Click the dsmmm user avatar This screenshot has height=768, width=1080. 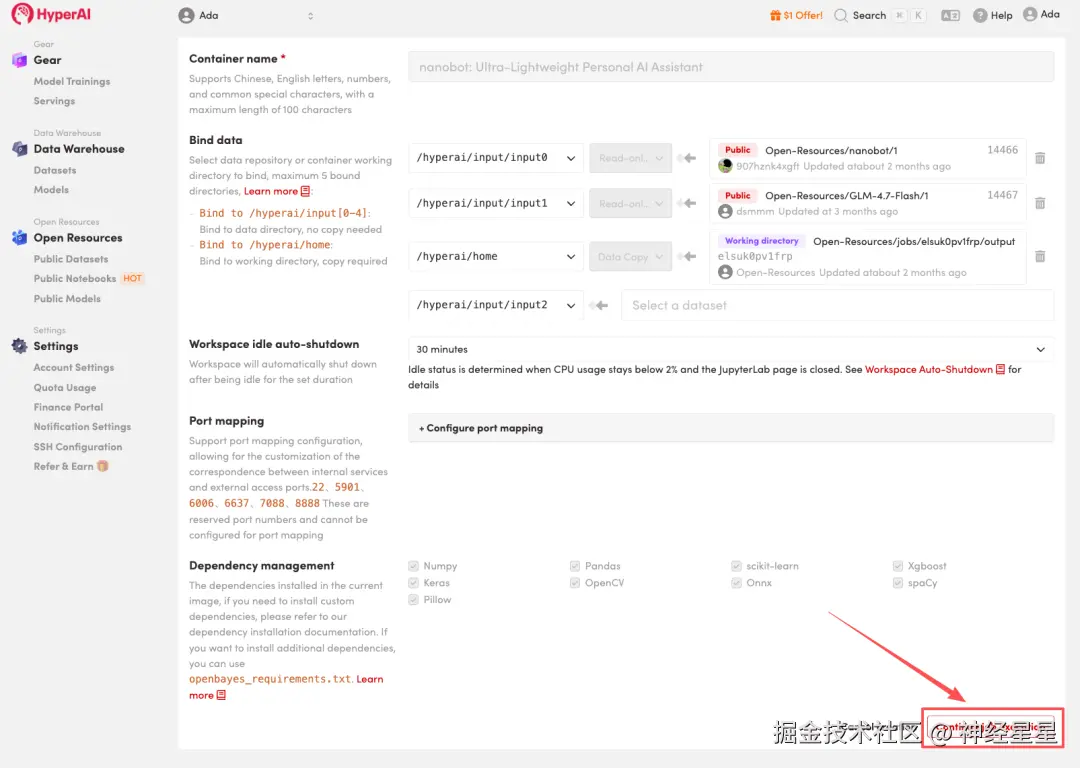pyautogui.click(x=725, y=211)
